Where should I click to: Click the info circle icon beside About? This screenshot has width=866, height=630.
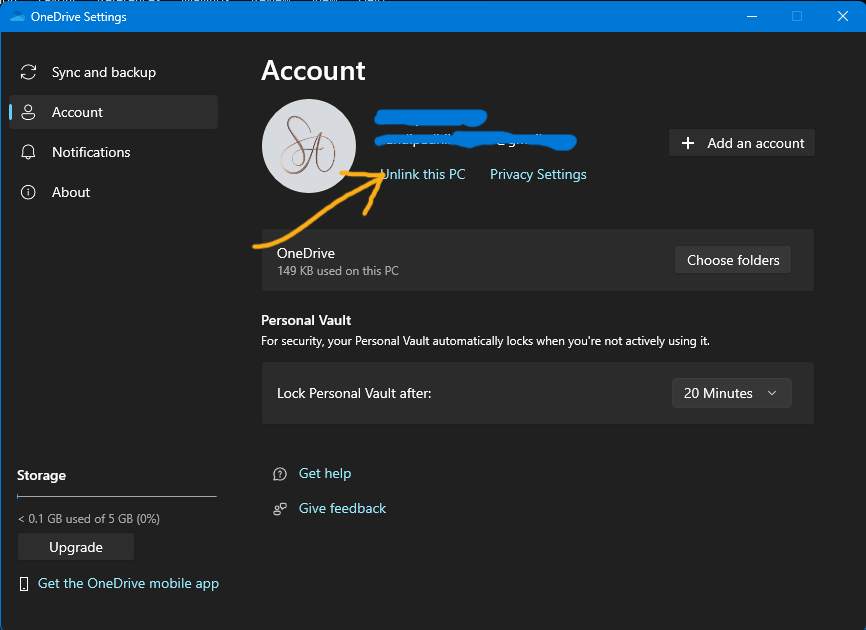point(28,192)
